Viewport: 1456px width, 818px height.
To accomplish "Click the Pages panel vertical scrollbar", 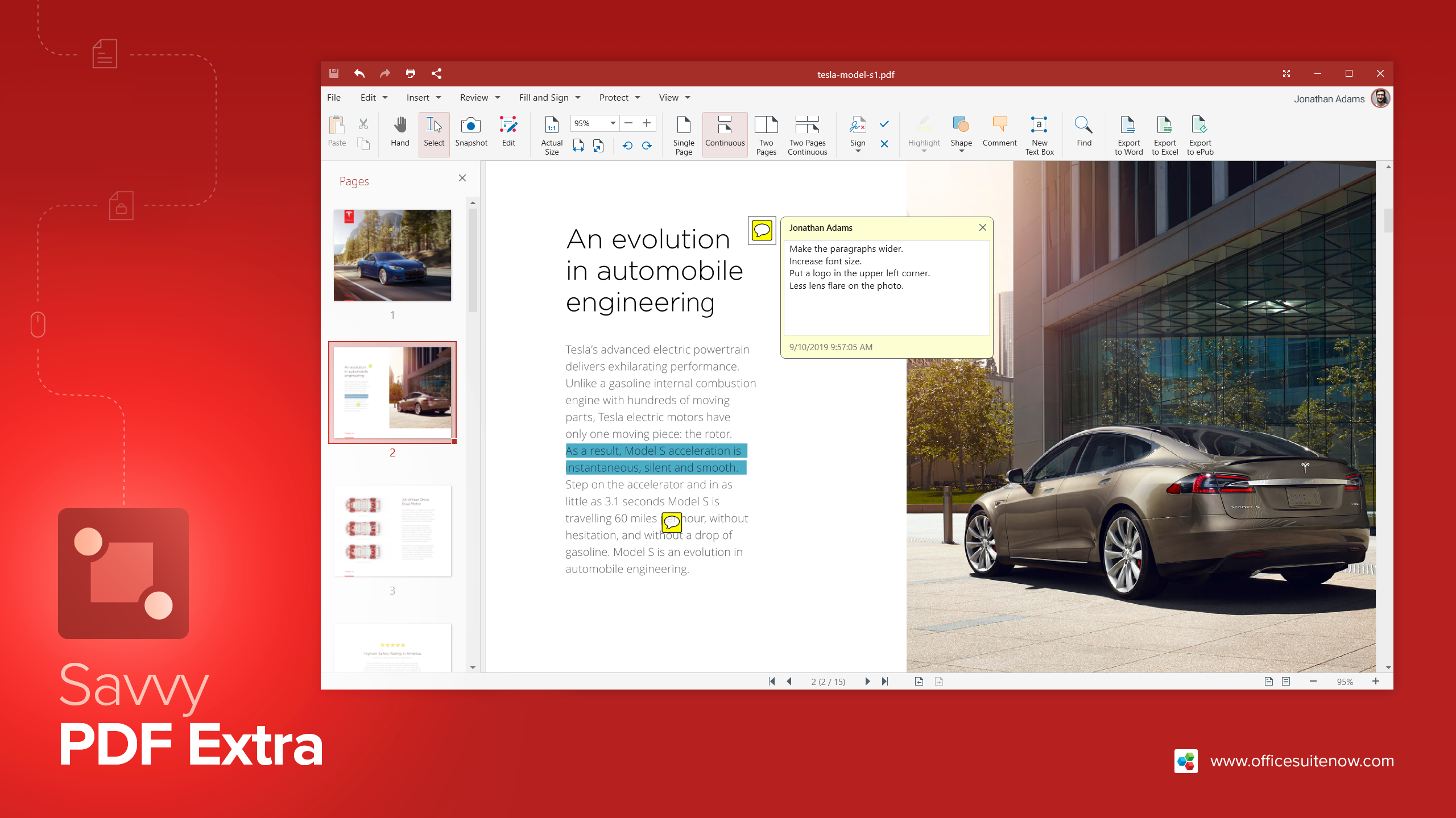I will click(473, 260).
